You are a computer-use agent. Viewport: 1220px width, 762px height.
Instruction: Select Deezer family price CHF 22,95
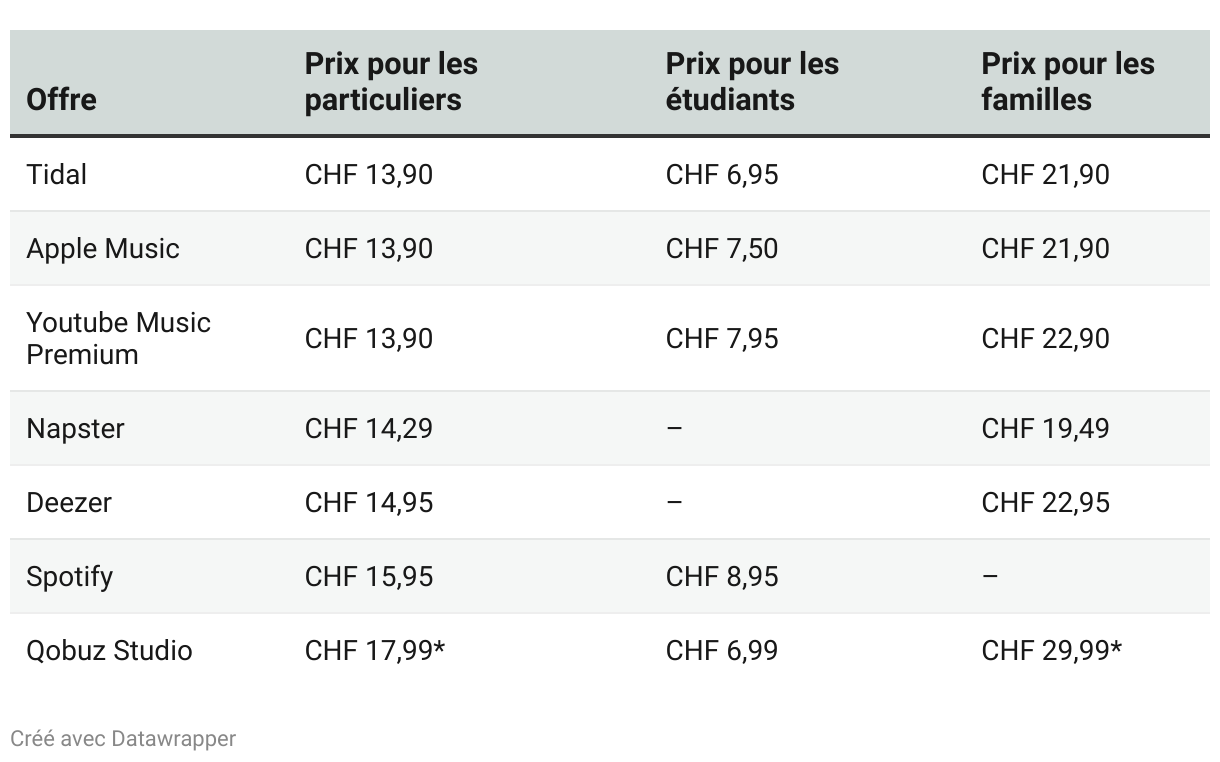tap(1045, 503)
